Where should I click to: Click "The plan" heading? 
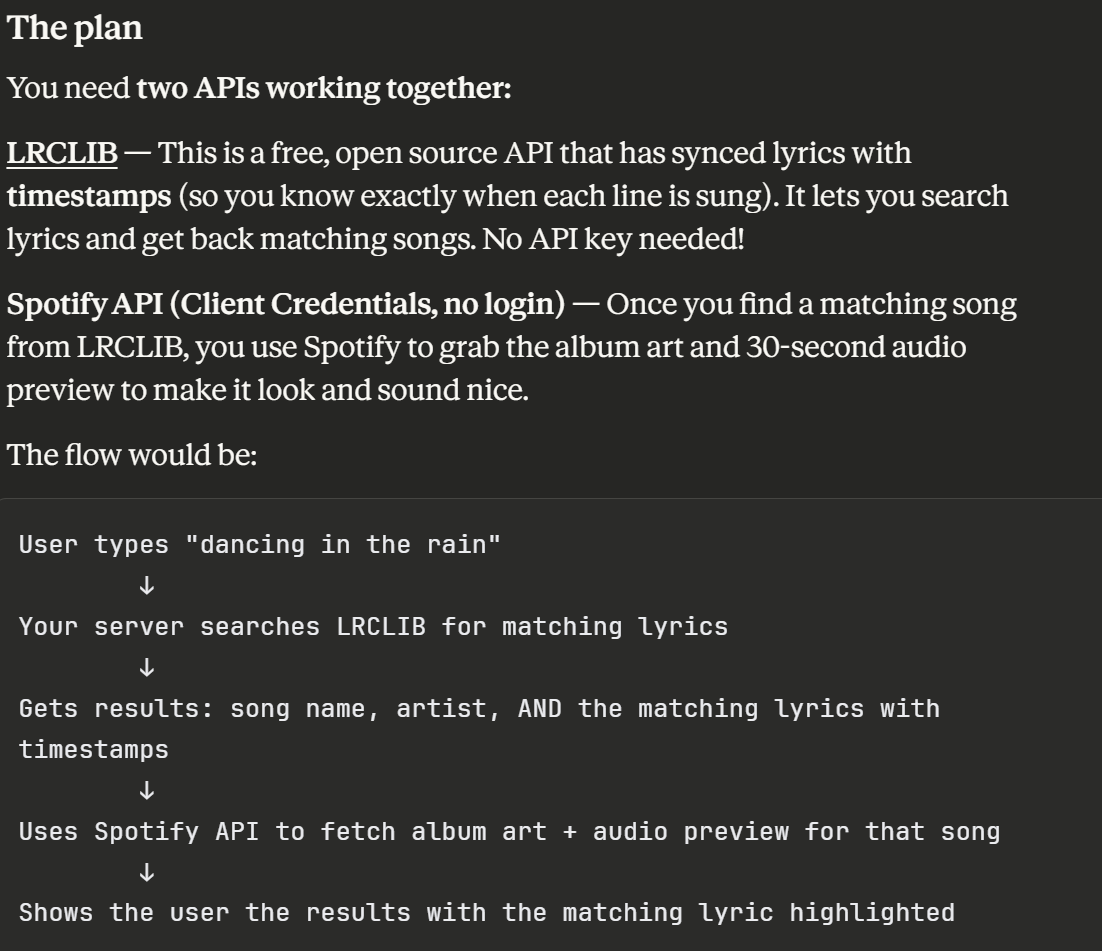point(75,28)
